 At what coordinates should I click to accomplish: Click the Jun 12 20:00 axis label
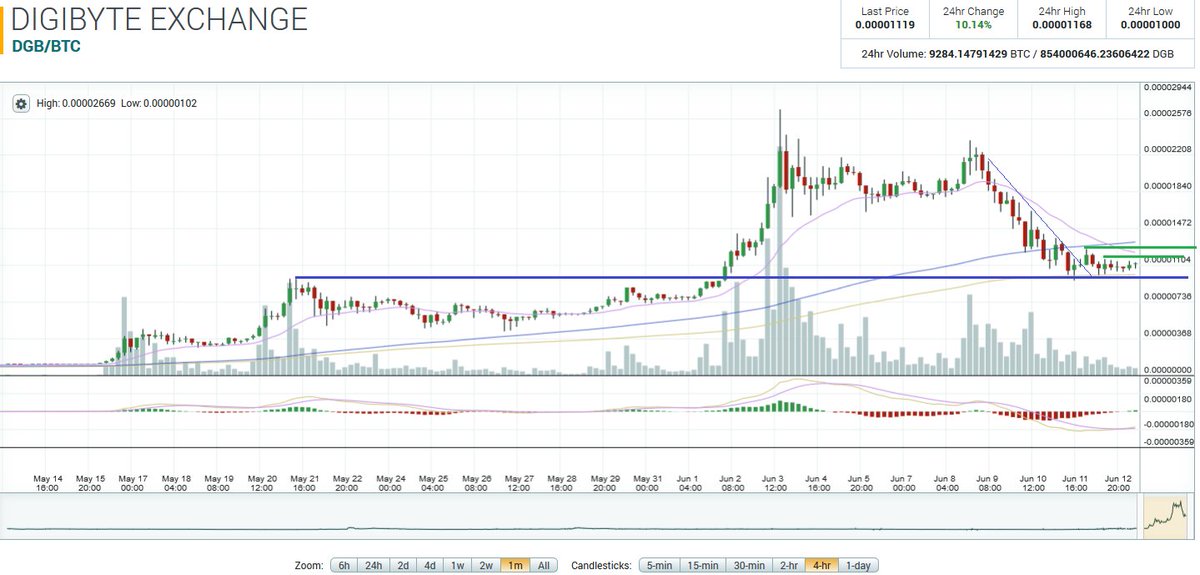(1118, 482)
